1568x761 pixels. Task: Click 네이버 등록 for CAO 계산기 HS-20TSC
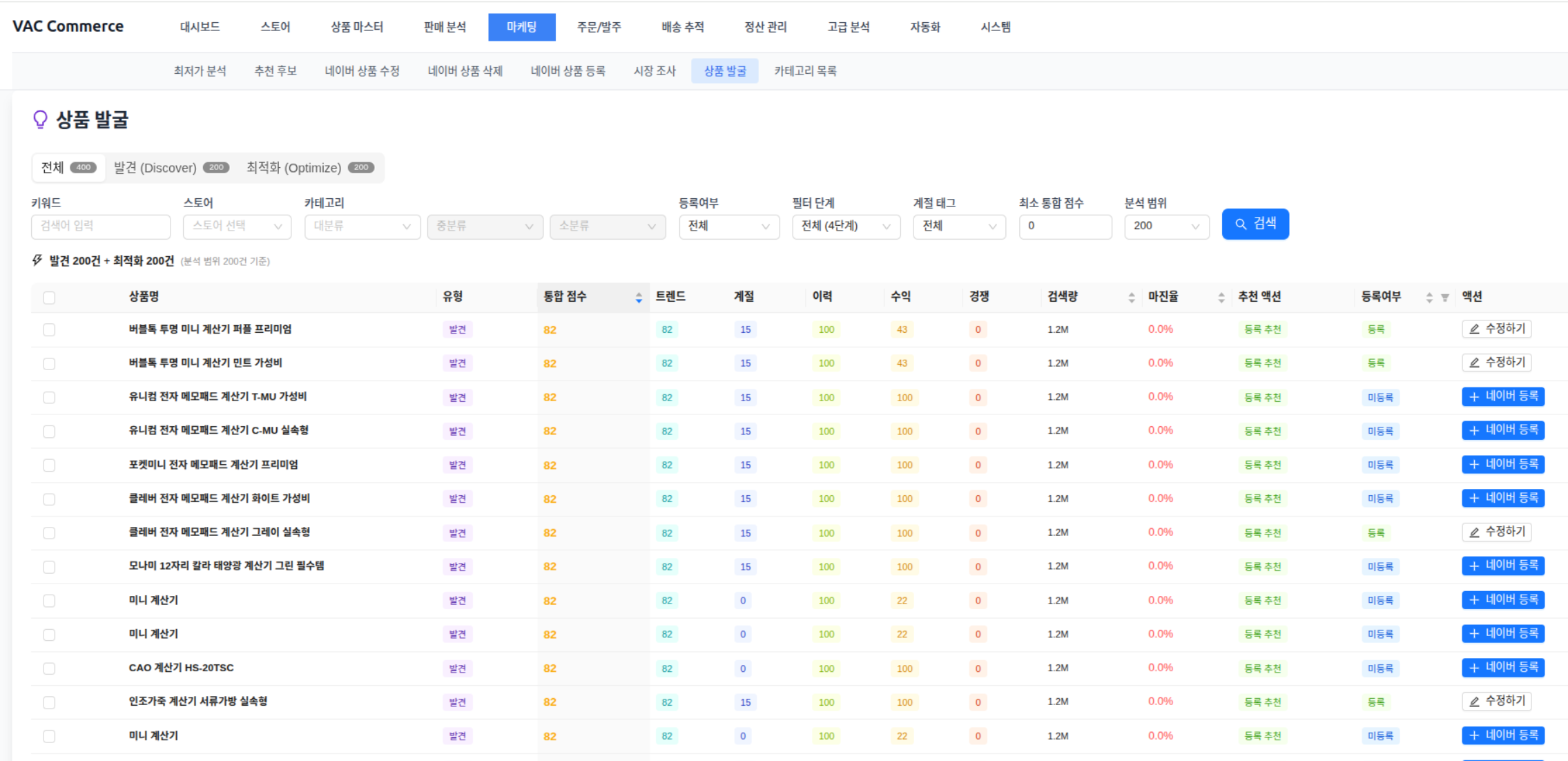pos(1503,667)
